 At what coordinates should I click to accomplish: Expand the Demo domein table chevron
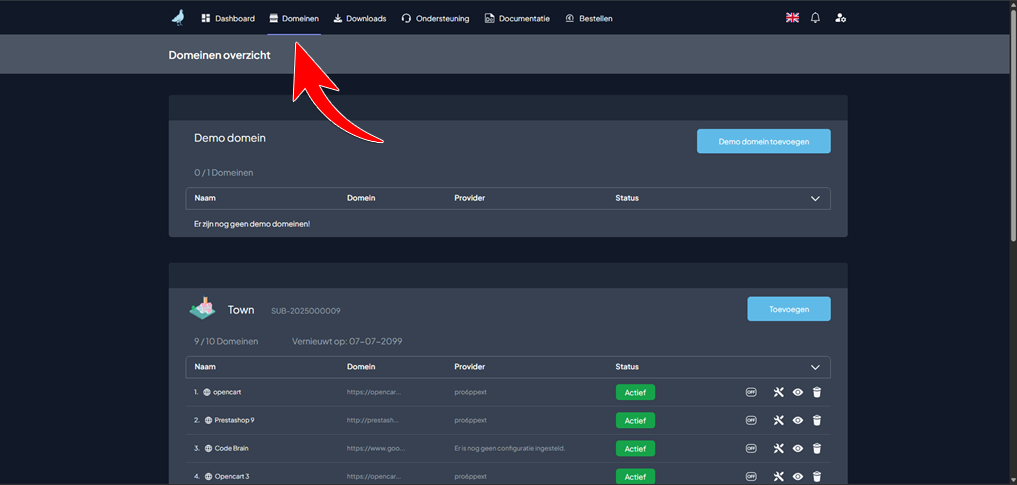coord(815,199)
